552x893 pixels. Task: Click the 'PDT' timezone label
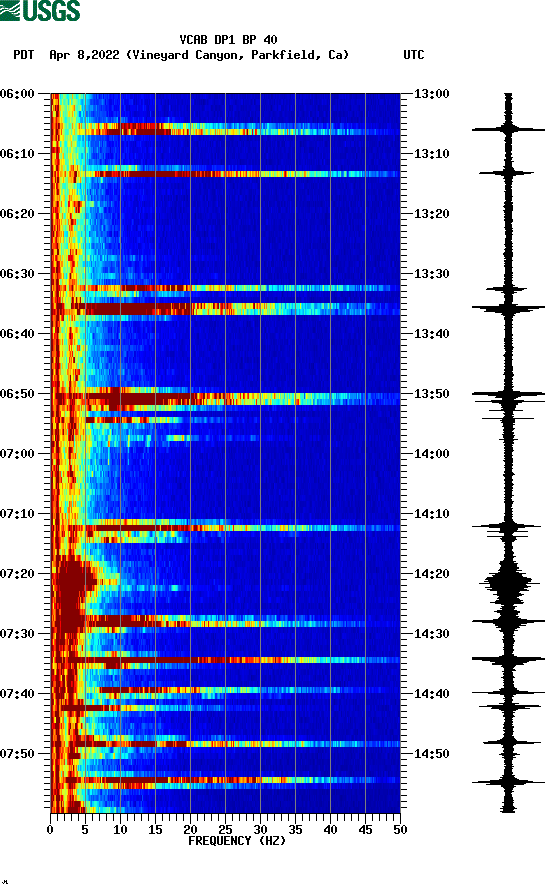tap(23, 55)
